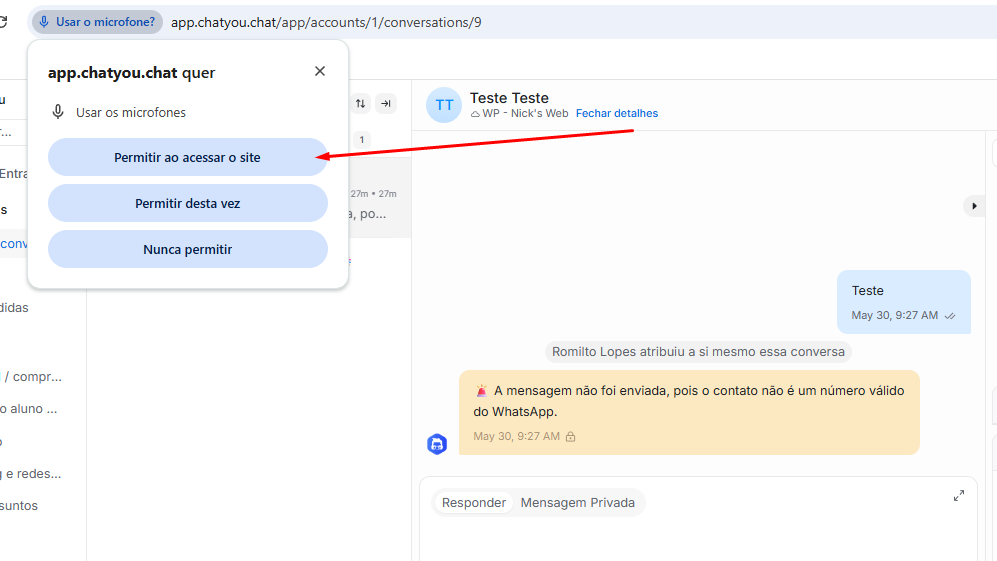Click the blue bot avatar beside the warning message
The width and height of the screenshot is (997, 561).
pos(437,444)
